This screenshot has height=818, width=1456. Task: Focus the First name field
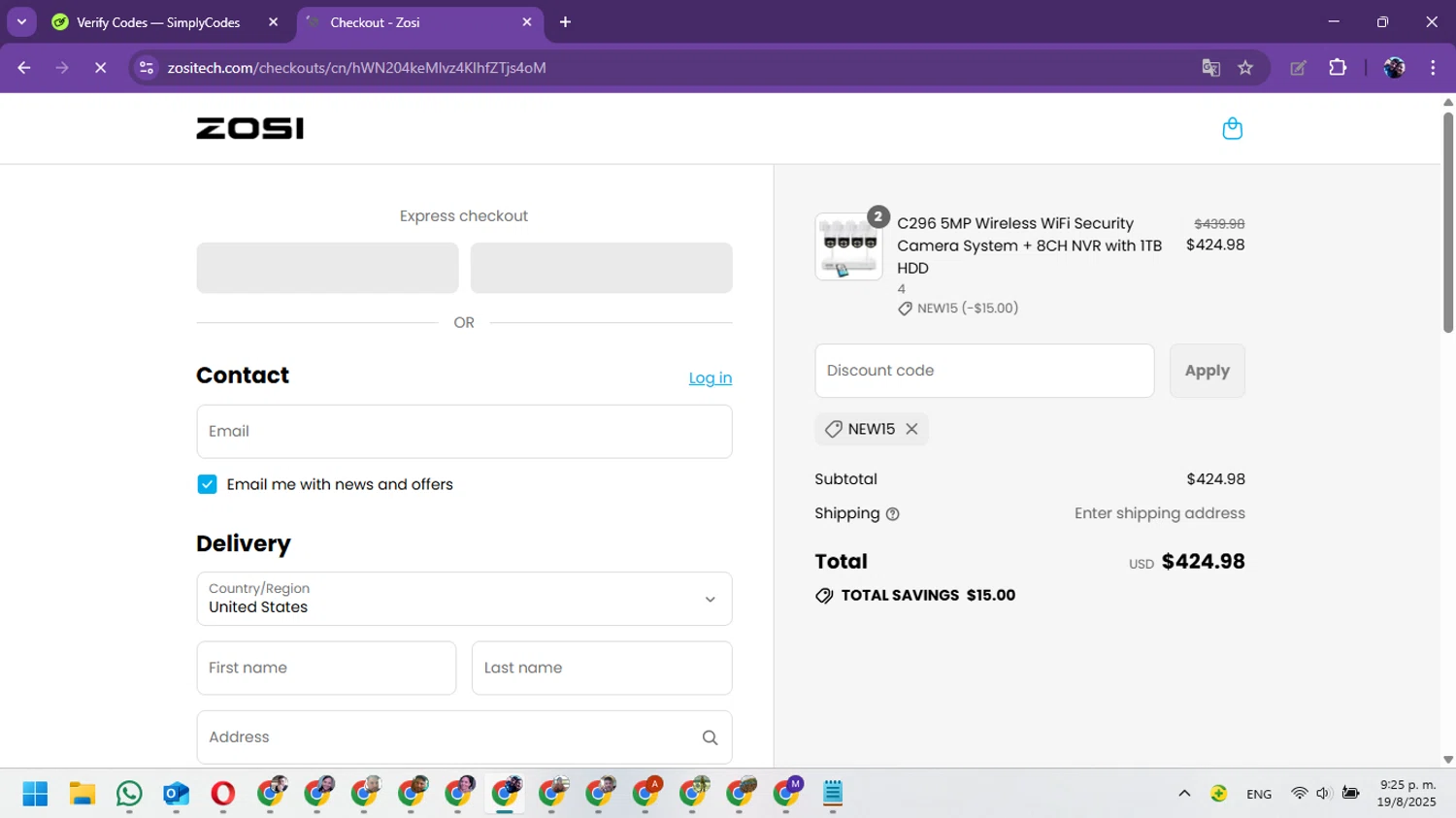pyautogui.click(x=326, y=668)
